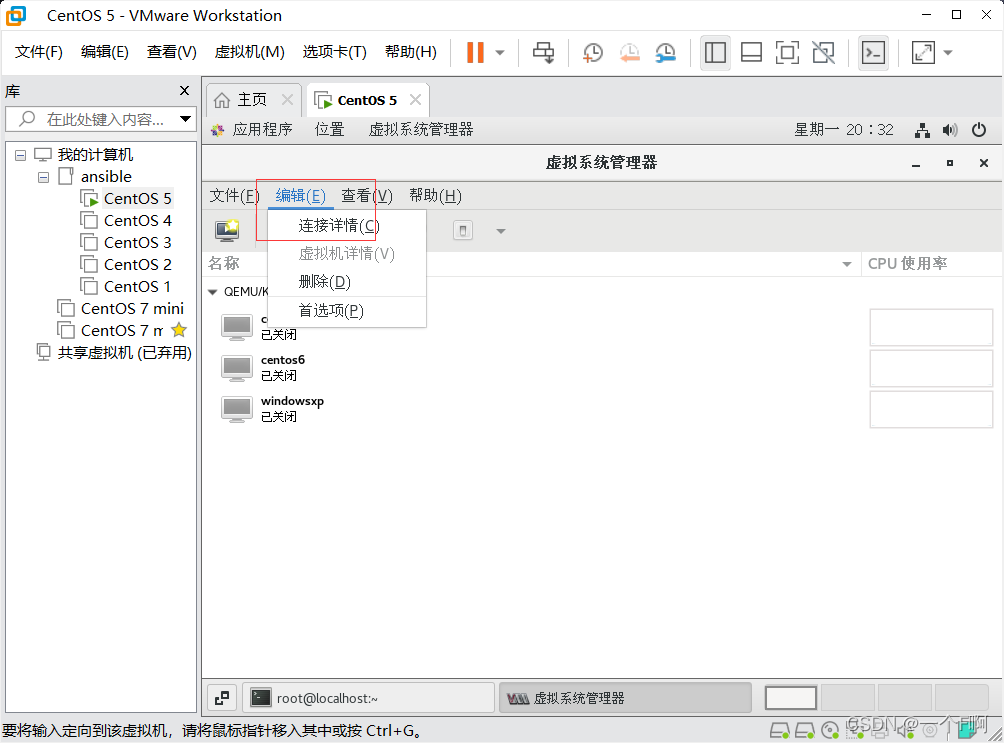The height and width of the screenshot is (743, 1004).
Task: Choose 删除(D) from the edit menu
Action: pyautogui.click(x=347, y=281)
